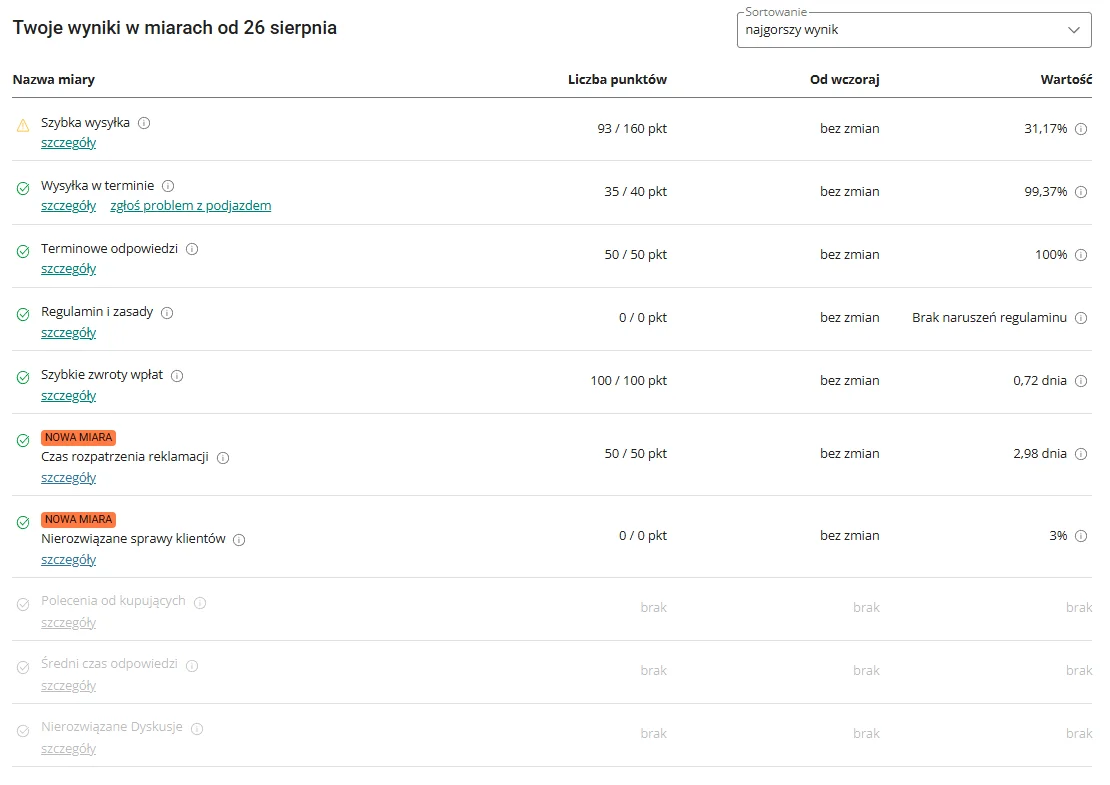Click info icon beside the 31,17% value
This screenshot has width=1110, height=785.
[1081, 129]
